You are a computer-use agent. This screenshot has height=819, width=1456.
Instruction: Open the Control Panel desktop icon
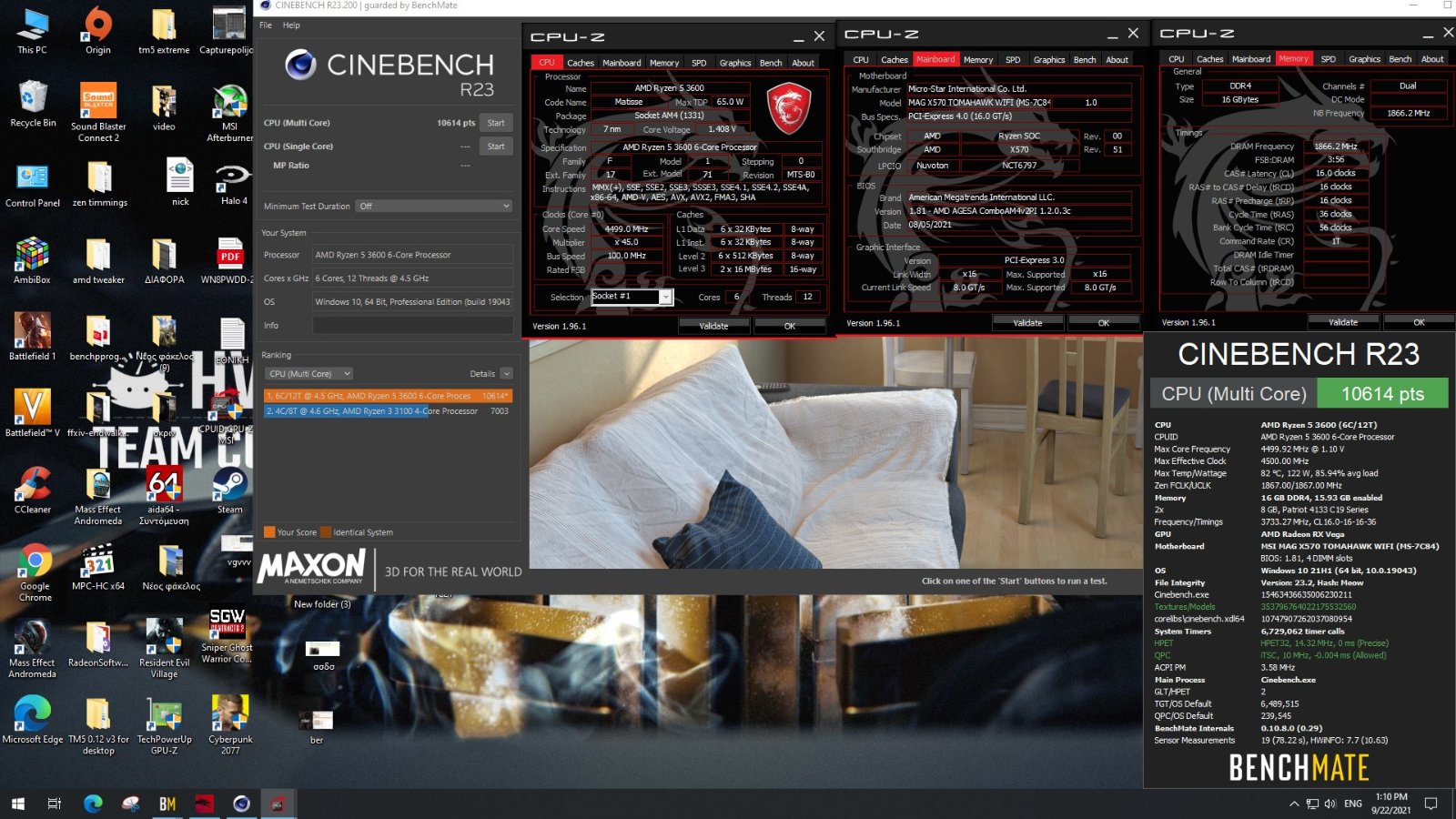tap(33, 185)
